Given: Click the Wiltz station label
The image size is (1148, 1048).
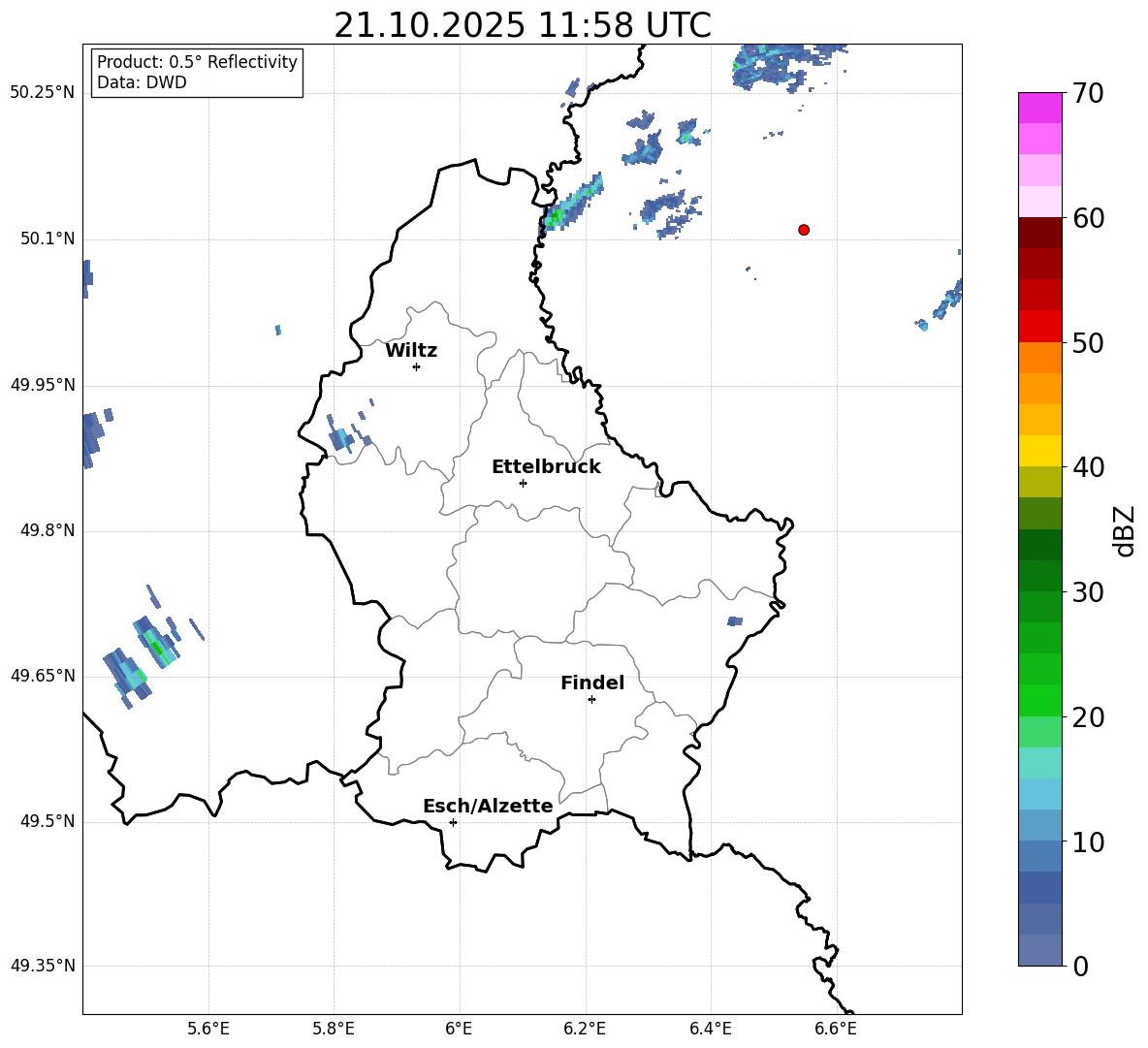Looking at the screenshot, I should (411, 351).
